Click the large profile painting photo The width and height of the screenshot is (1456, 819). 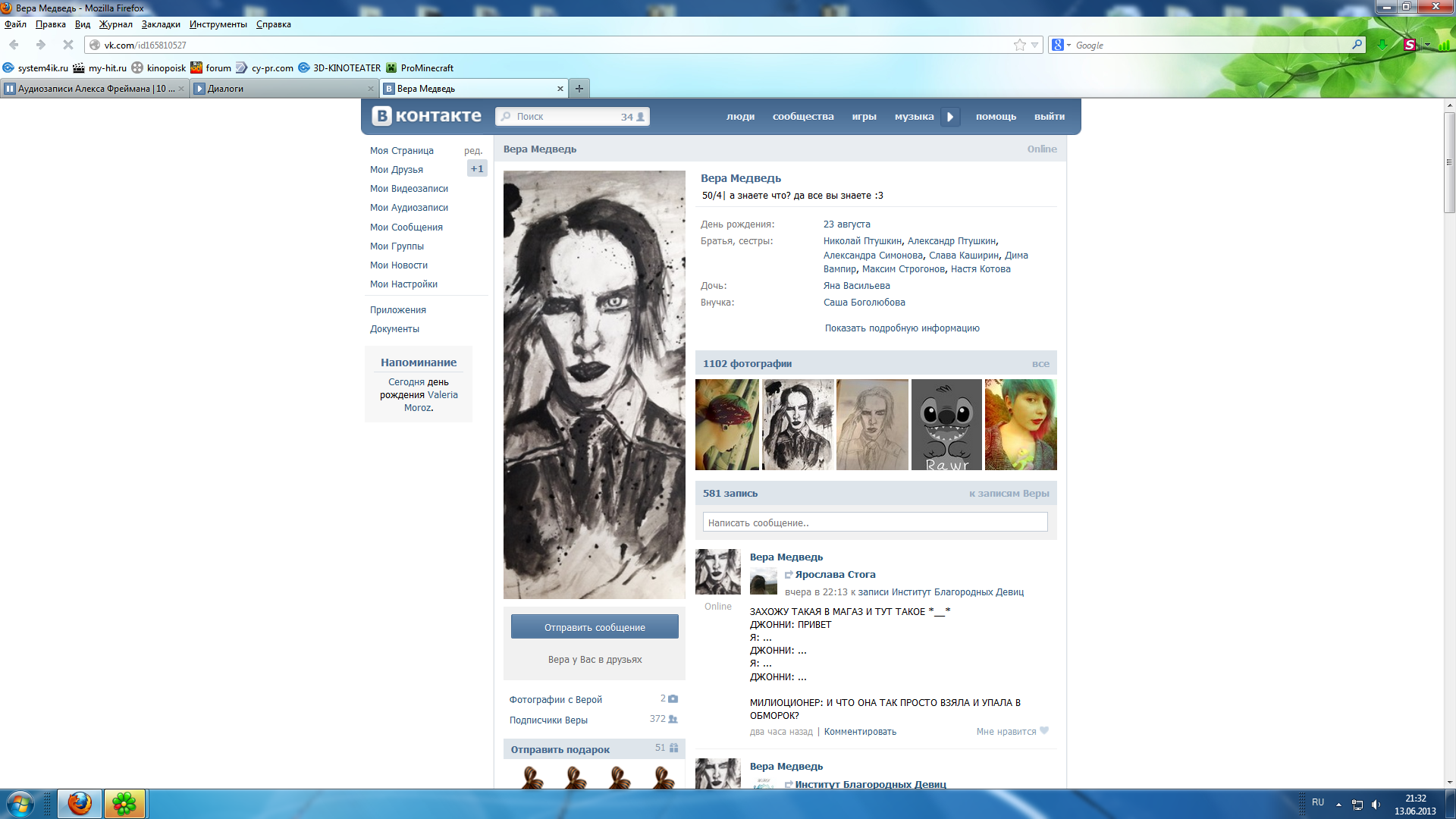(595, 384)
